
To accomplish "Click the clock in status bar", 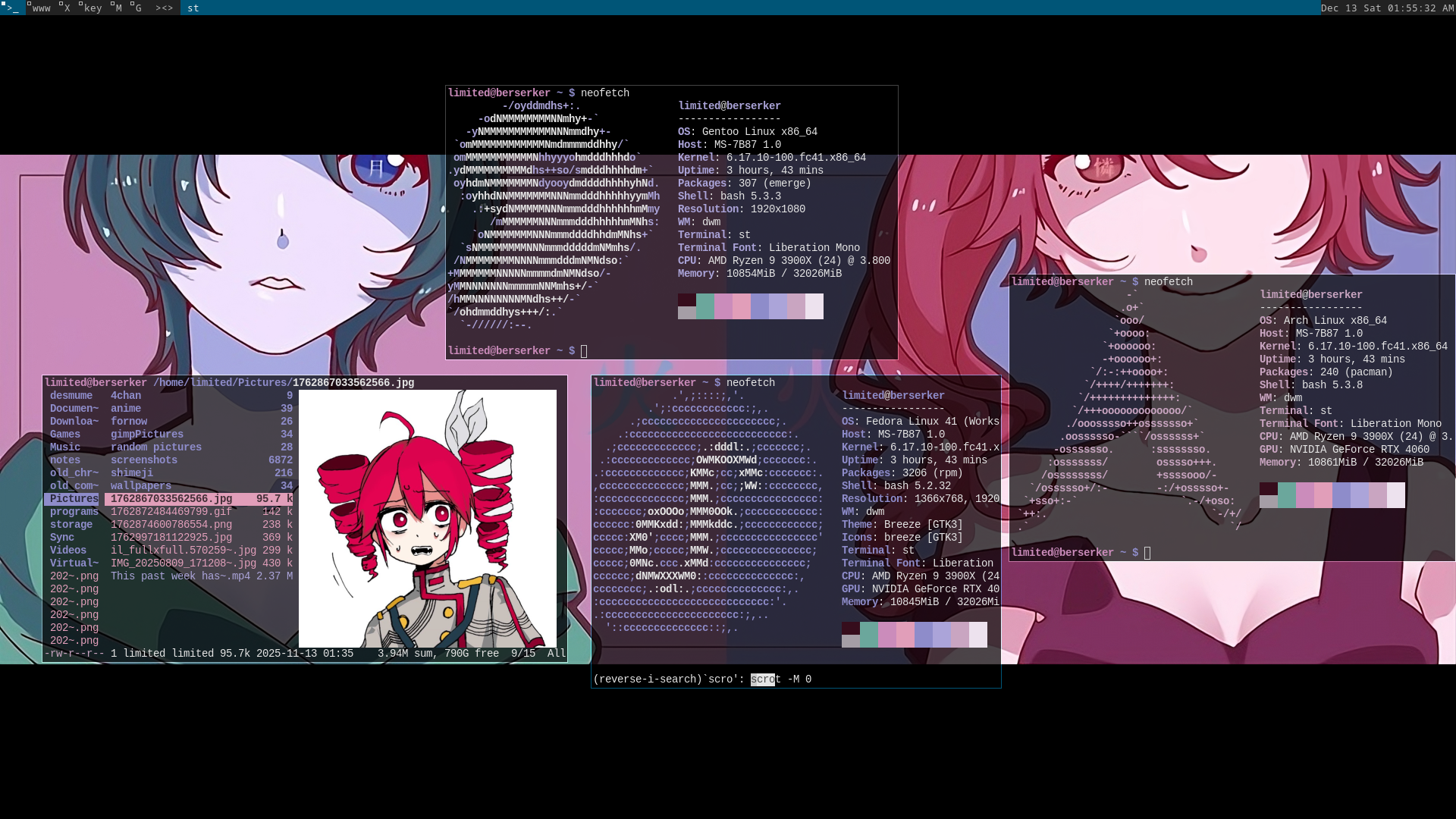I will click(1387, 8).
